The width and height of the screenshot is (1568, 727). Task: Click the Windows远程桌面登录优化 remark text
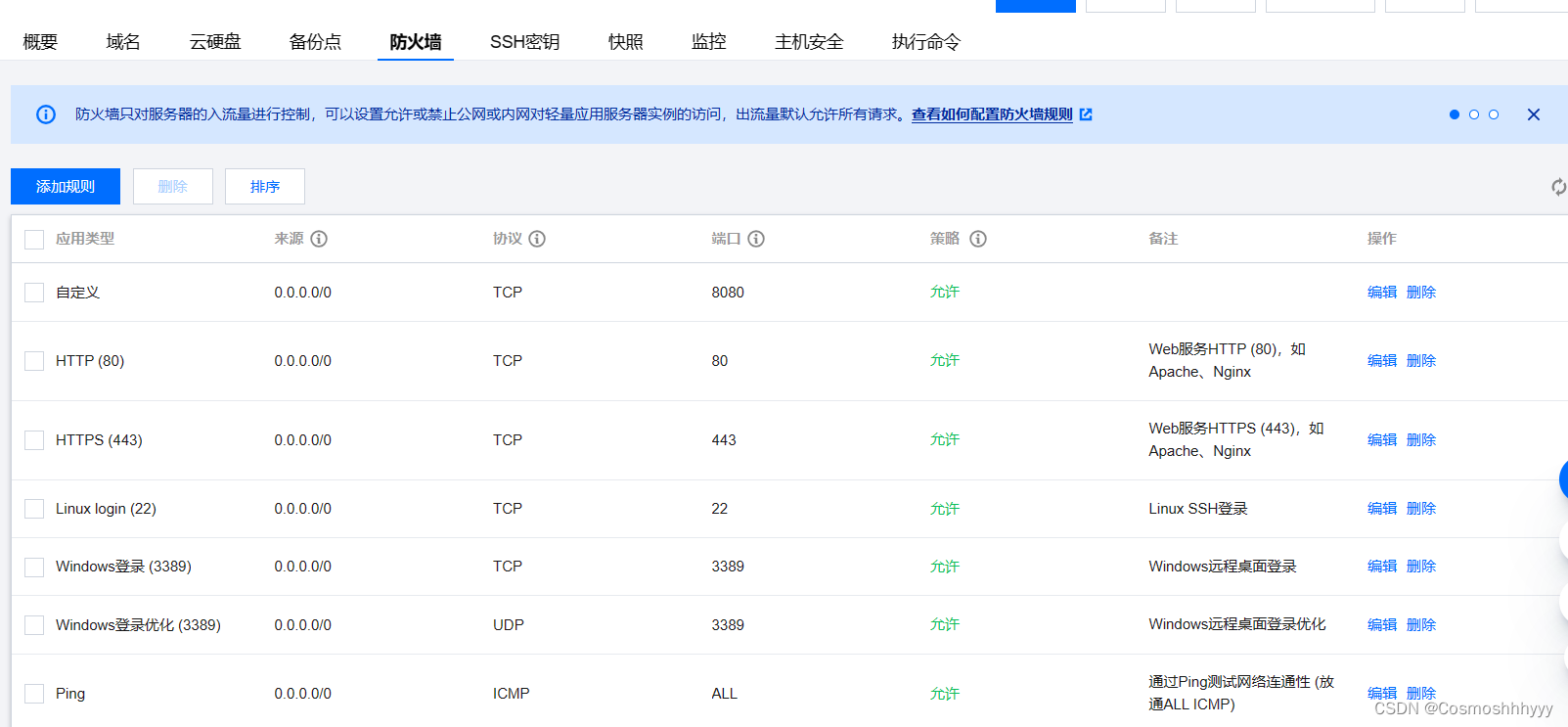[1237, 624]
